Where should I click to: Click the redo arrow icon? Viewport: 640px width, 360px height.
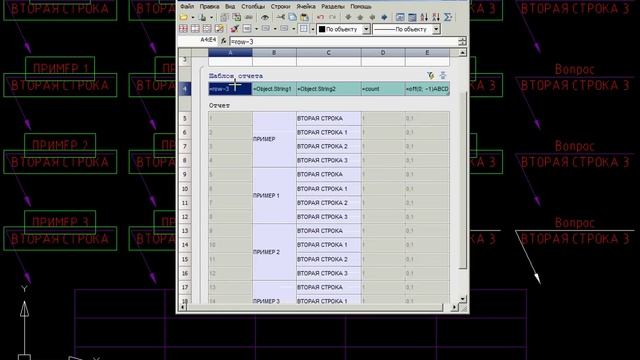pos(332,18)
